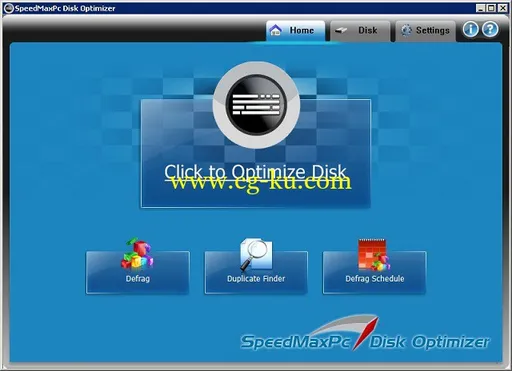Close the SpeedMaxPc Disk Optimizer window
512x371 pixels.
point(503,8)
